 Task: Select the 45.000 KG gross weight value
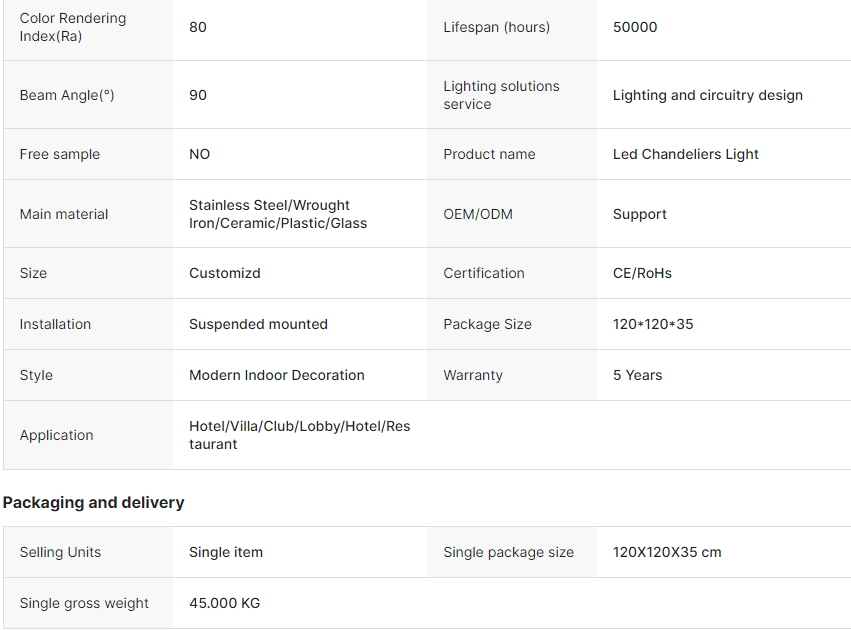(x=225, y=603)
